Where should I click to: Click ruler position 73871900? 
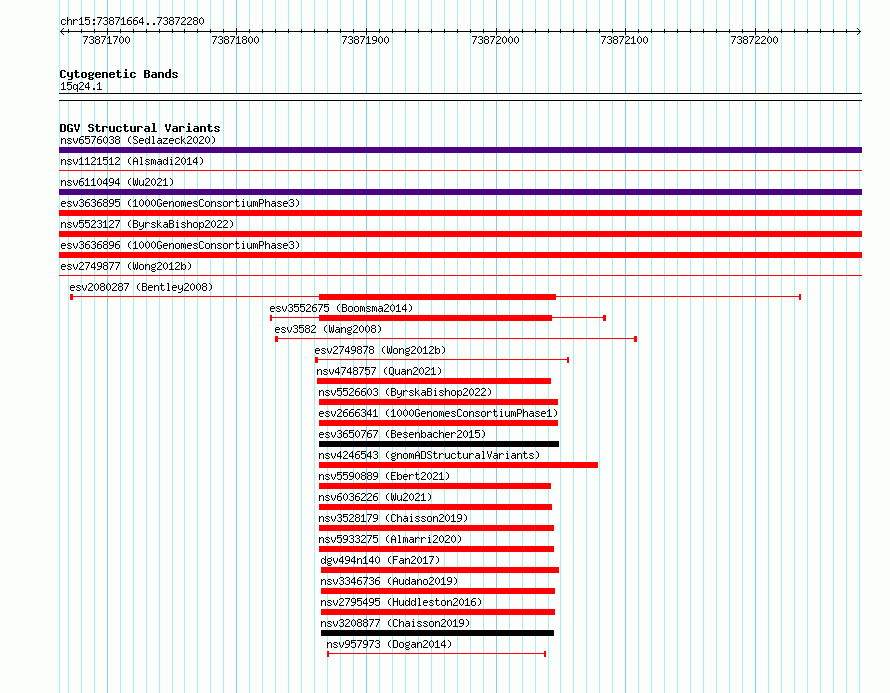(x=365, y=40)
